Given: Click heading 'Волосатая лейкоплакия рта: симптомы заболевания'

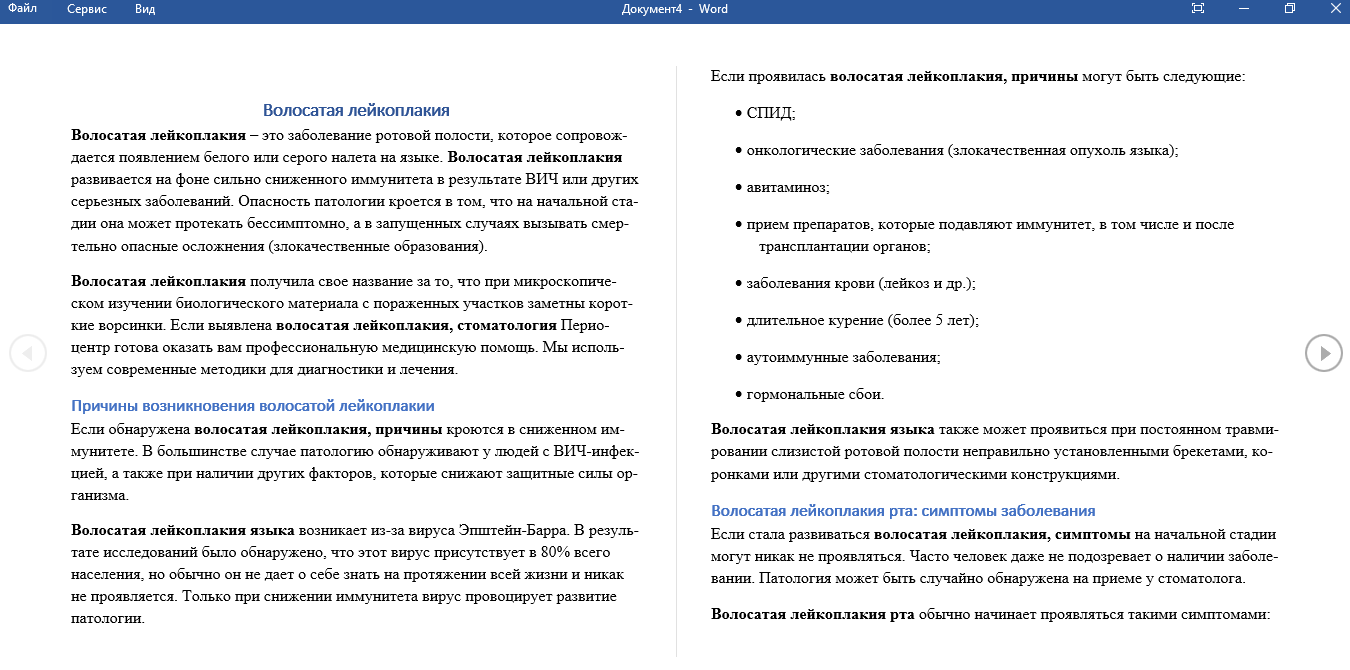Looking at the screenshot, I should 903,510.
